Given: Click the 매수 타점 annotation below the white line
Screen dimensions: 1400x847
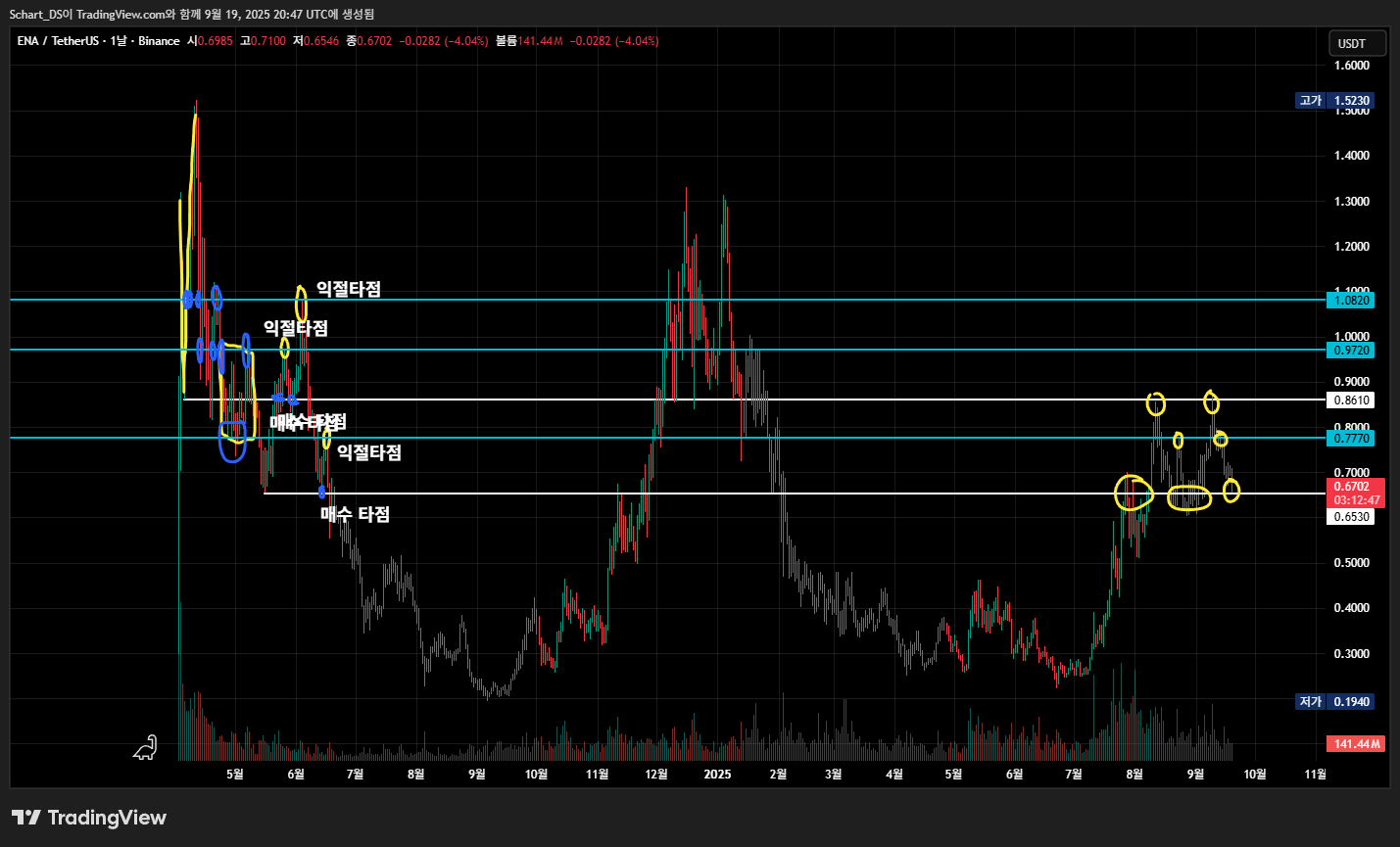Looking at the screenshot, I should [x=355, y=514].
